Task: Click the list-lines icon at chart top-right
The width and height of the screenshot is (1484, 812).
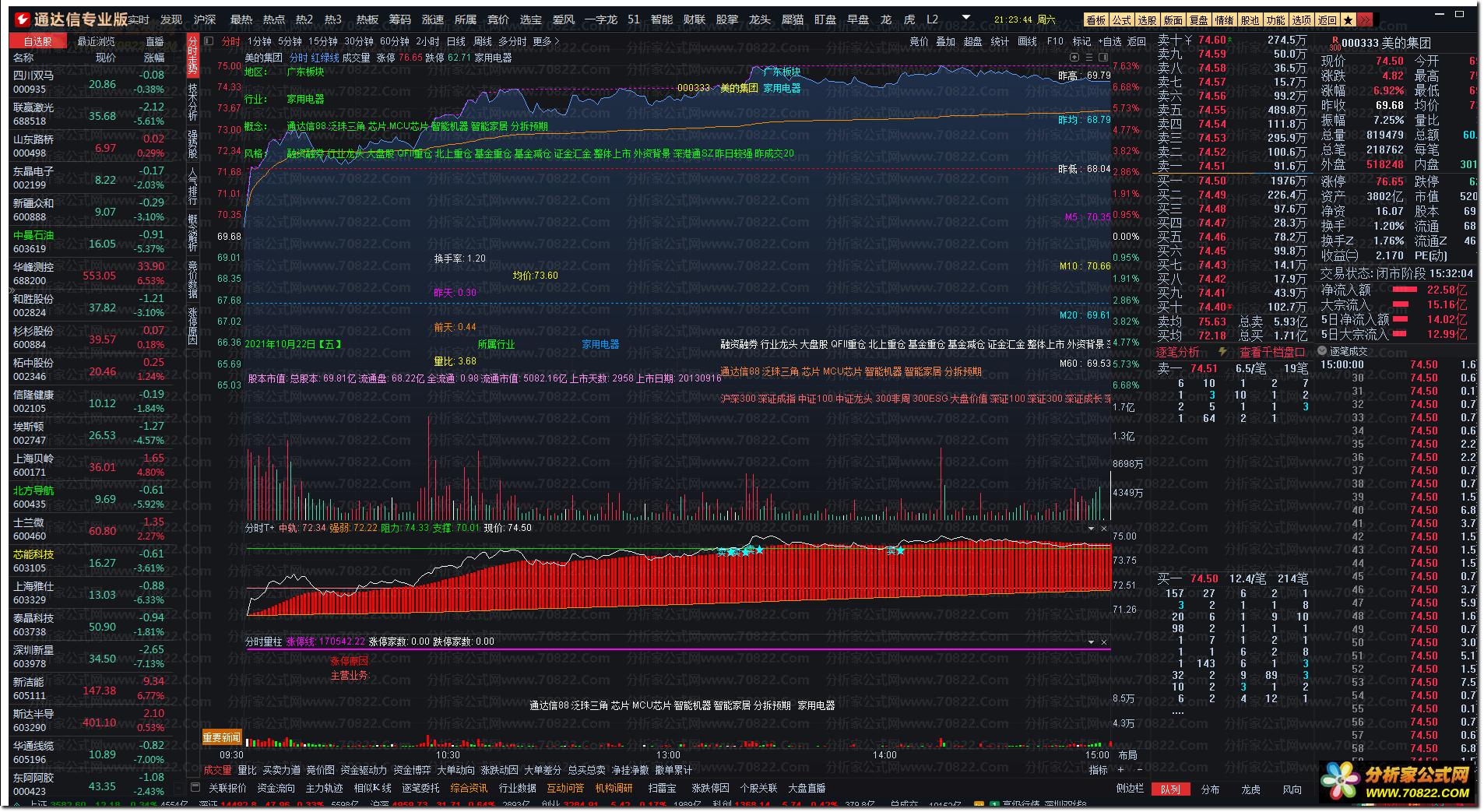Action: coord(1089,58)
